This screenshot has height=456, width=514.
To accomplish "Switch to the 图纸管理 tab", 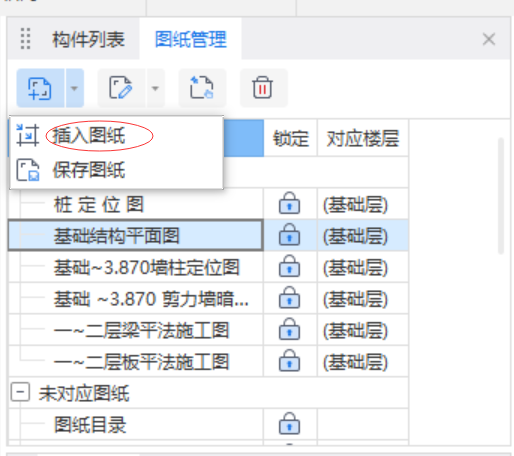I will [x=191, y=40].
